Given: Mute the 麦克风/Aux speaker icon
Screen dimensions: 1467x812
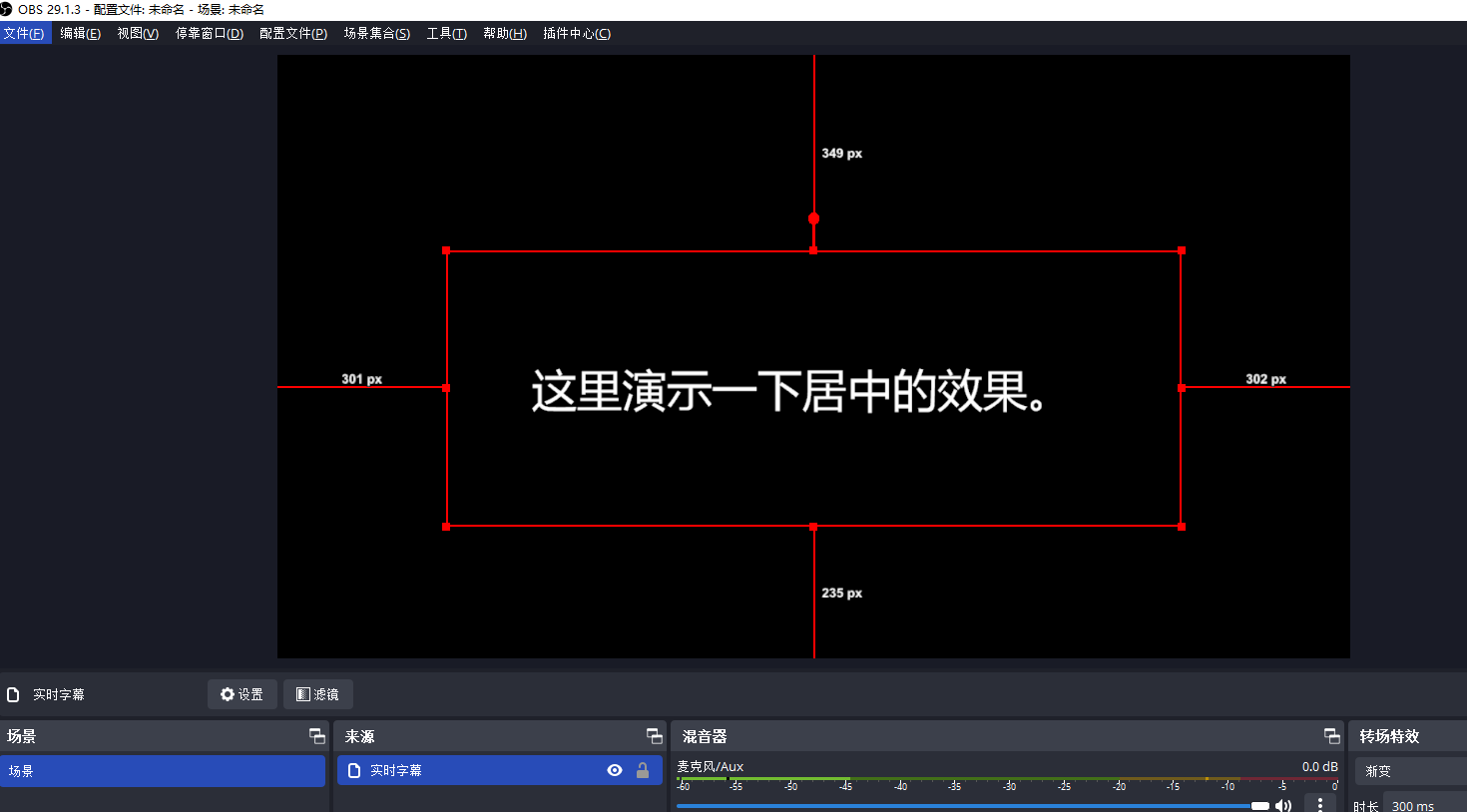Looking at the screenshot, I should [1283, 805].
